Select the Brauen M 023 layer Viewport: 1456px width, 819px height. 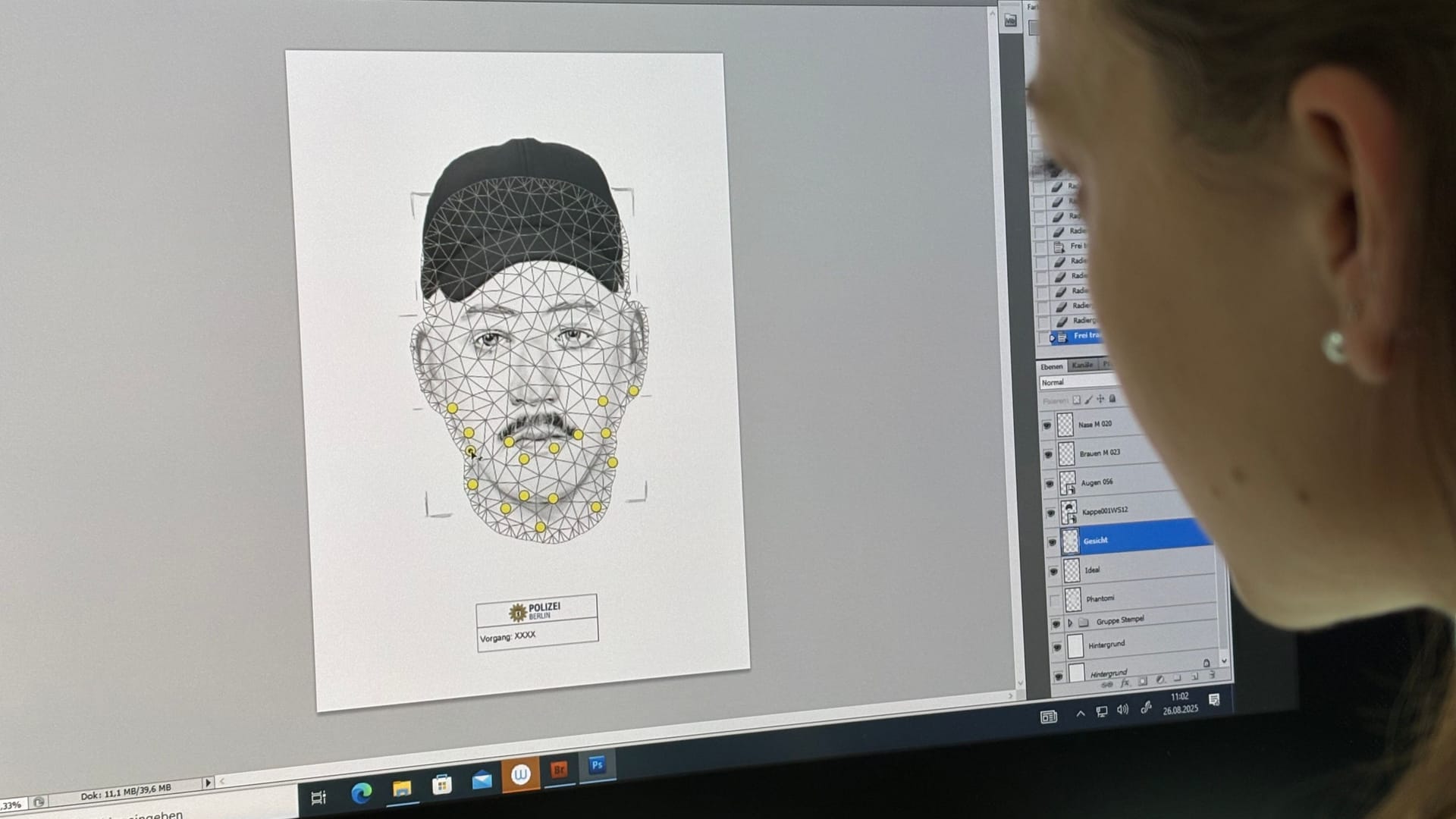coord(1100,453)
